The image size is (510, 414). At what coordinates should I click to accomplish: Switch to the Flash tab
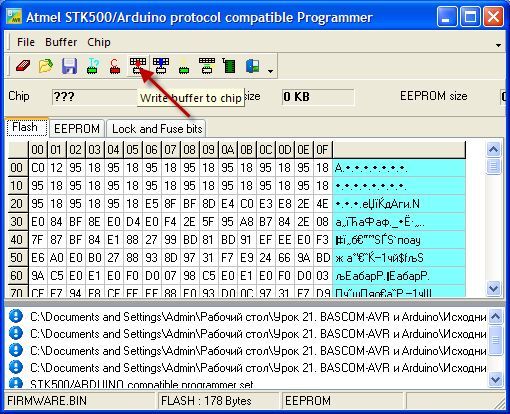(x=27, y=128)
